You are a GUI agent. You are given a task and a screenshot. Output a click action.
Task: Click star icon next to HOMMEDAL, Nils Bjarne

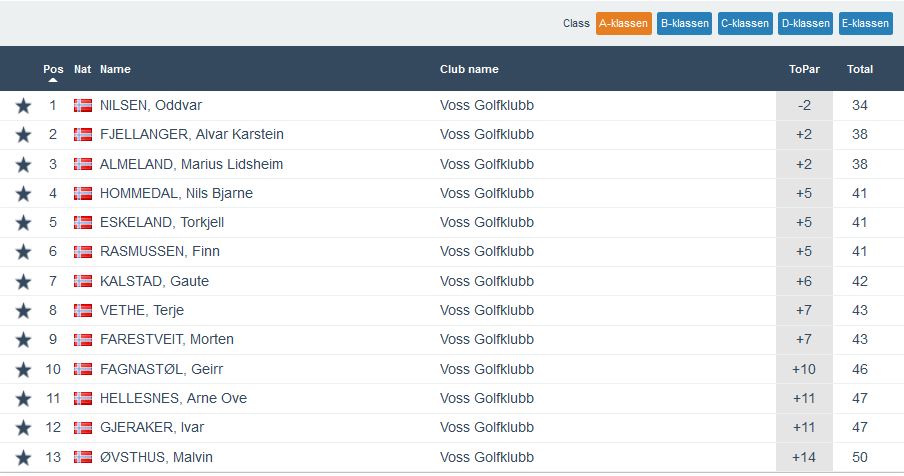pyautogui.click(x=23, y=194)
